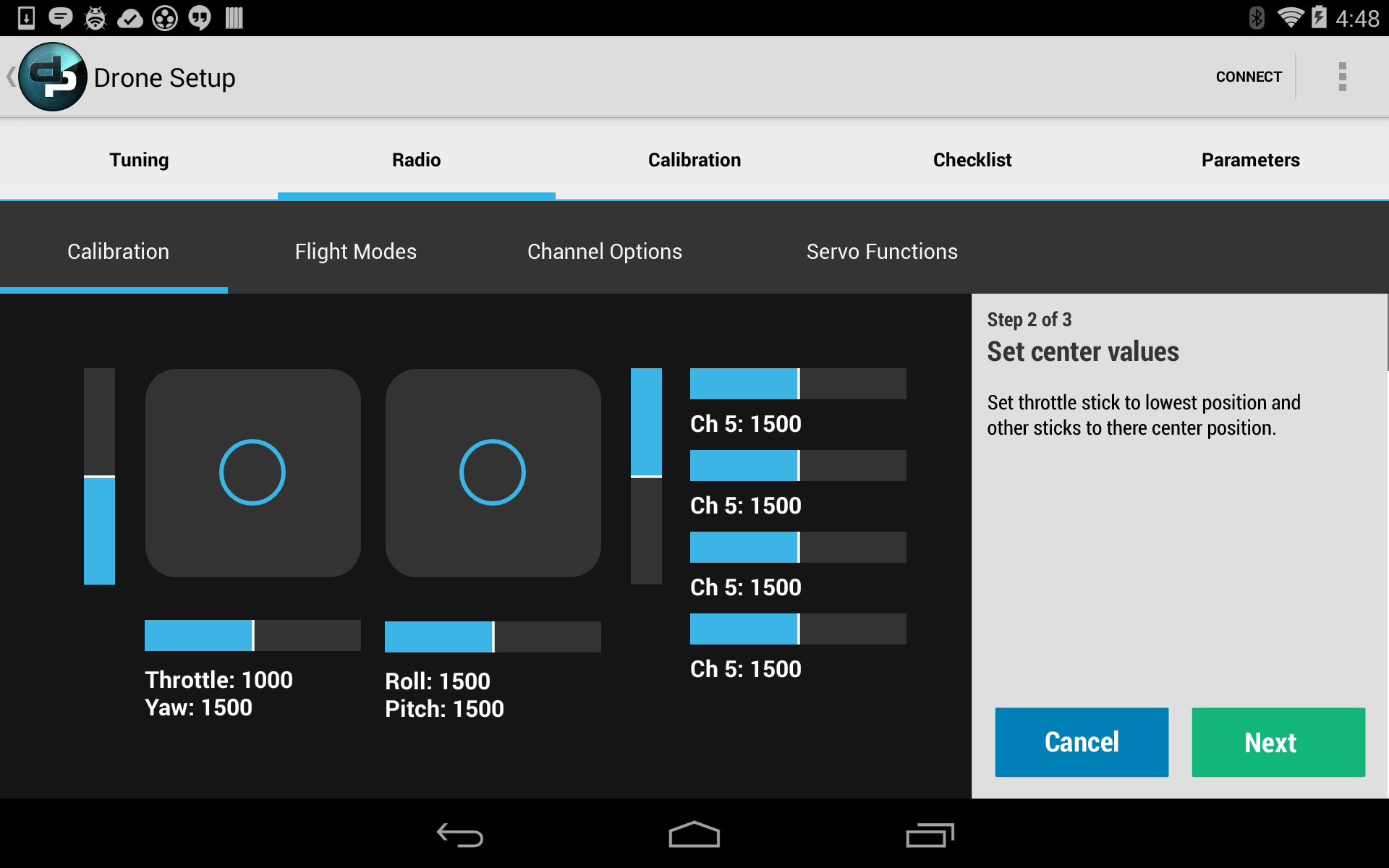
Task: Click Next to proceed to step 3
Action: pyautogui.click(x=1271, y=742)
